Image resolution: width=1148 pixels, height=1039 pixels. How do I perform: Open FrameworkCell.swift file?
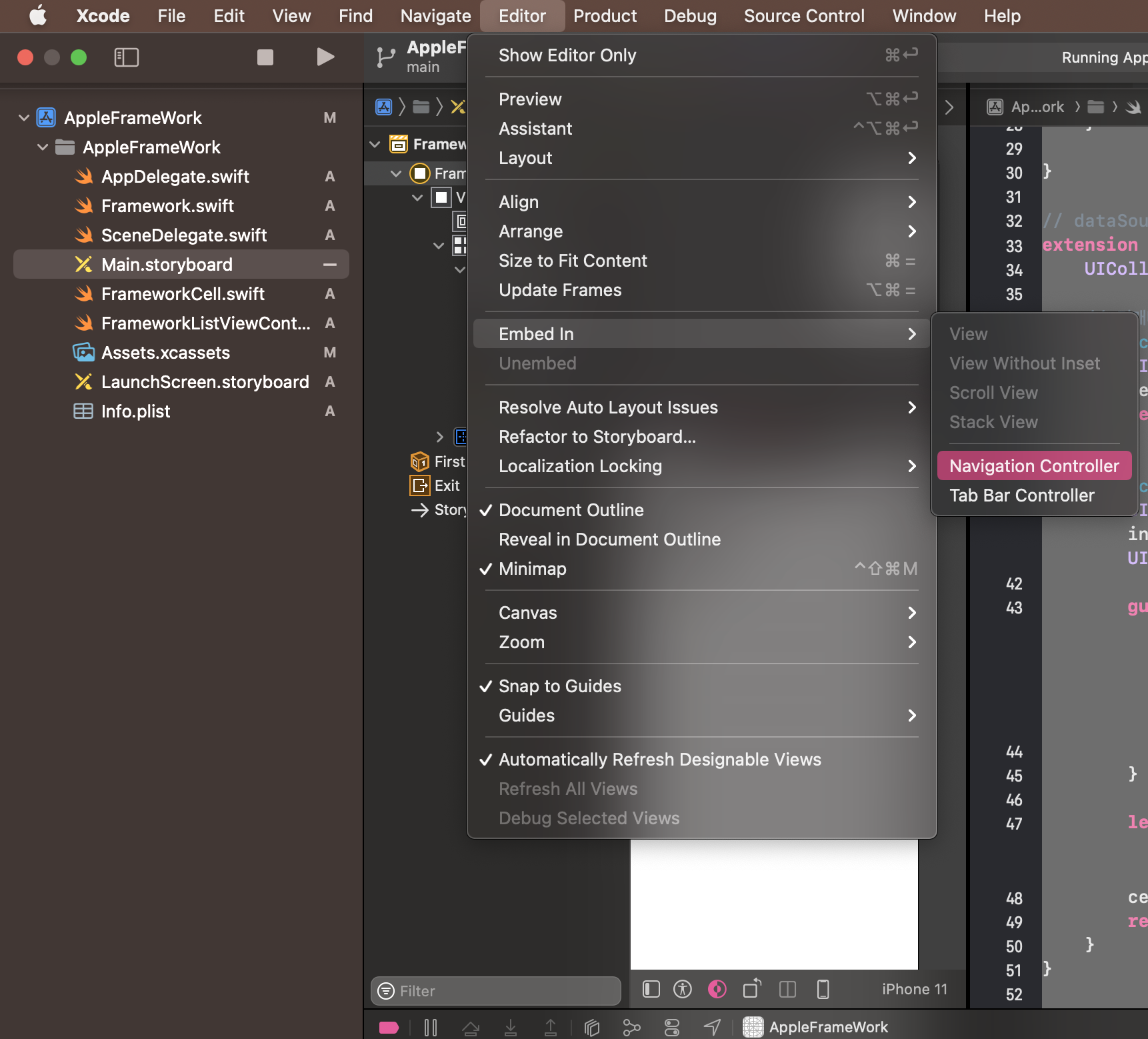pyautogui.click(x=183, y=294)
